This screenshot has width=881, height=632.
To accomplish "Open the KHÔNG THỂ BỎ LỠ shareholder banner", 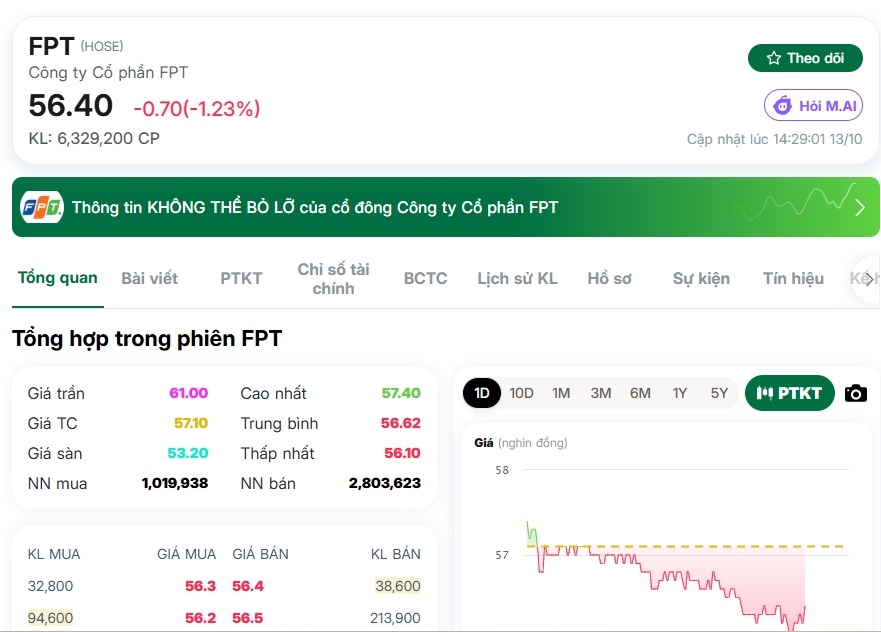I will coord(446,207).
